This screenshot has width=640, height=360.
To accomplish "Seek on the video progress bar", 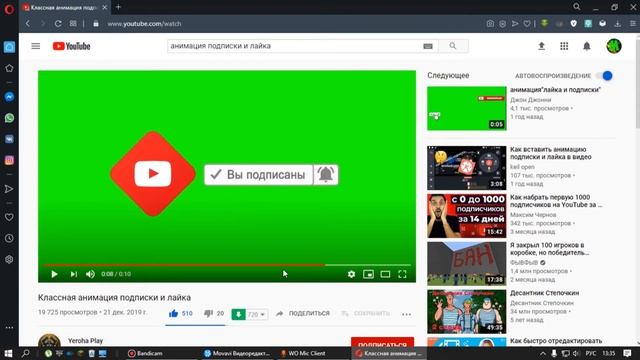I will (x=227, y=265).
